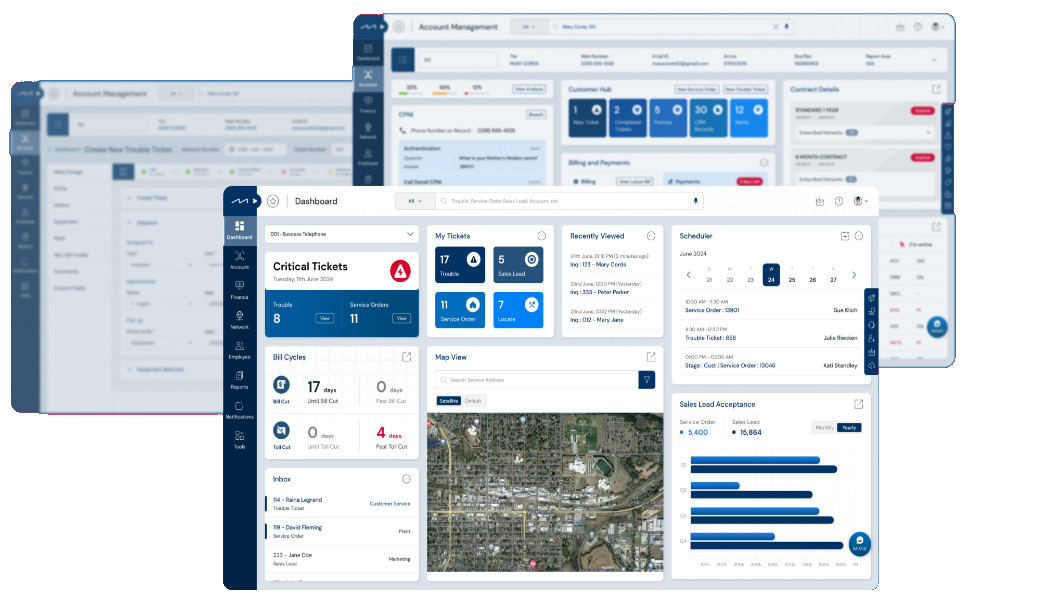This screenshot has height=606, width=1053.
Task: Select Yearly in Sales Lead Acceptance
Action: coord(849,427)
